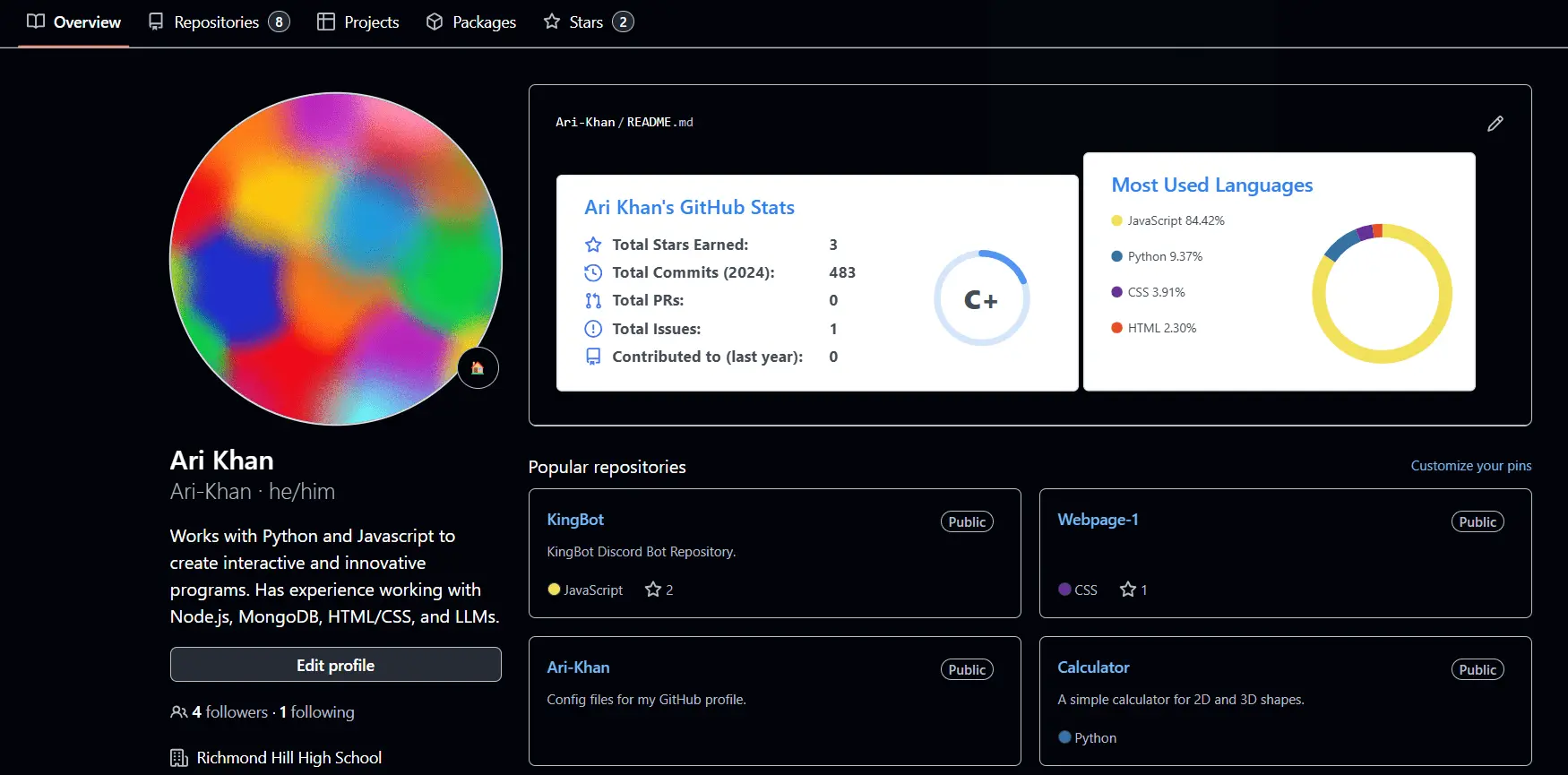Click the Overview book icon
Viewport: 1568px width, 775px height.
tap(36, 22)
